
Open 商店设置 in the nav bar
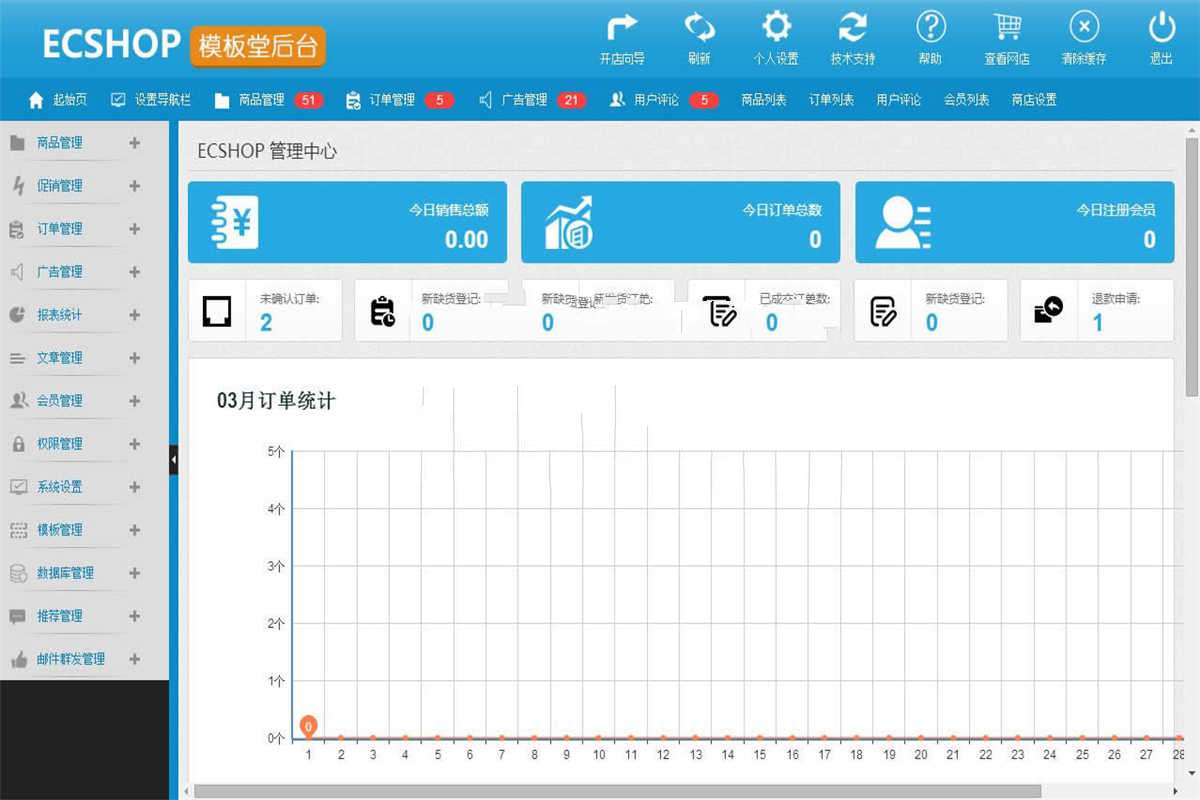pyautogui.click(x=1034, y=100)
